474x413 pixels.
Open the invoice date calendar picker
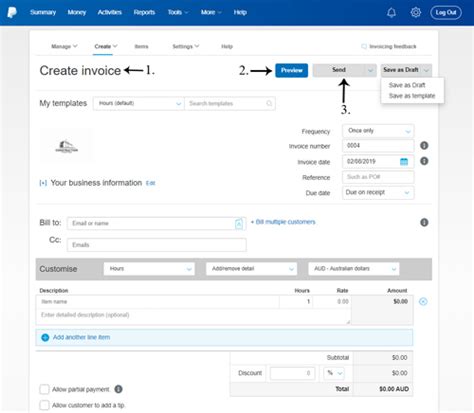(x=404, y=162)
